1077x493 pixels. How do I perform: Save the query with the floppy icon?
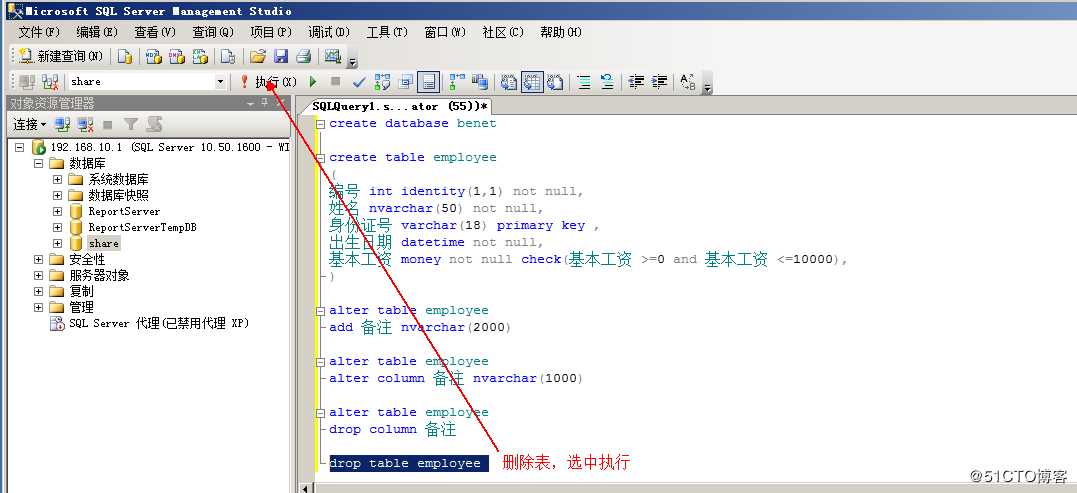click(281, 56)
